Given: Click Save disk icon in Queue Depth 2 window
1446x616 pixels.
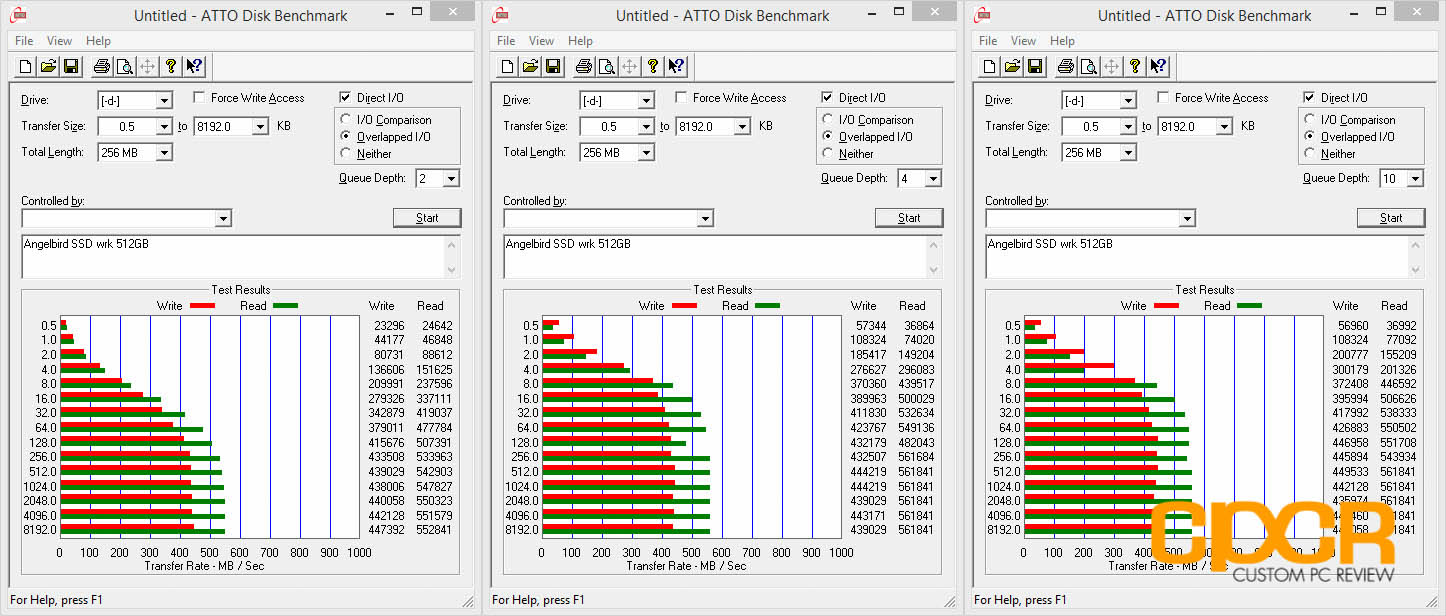Looking at the screenshot, I should point(71,67).
